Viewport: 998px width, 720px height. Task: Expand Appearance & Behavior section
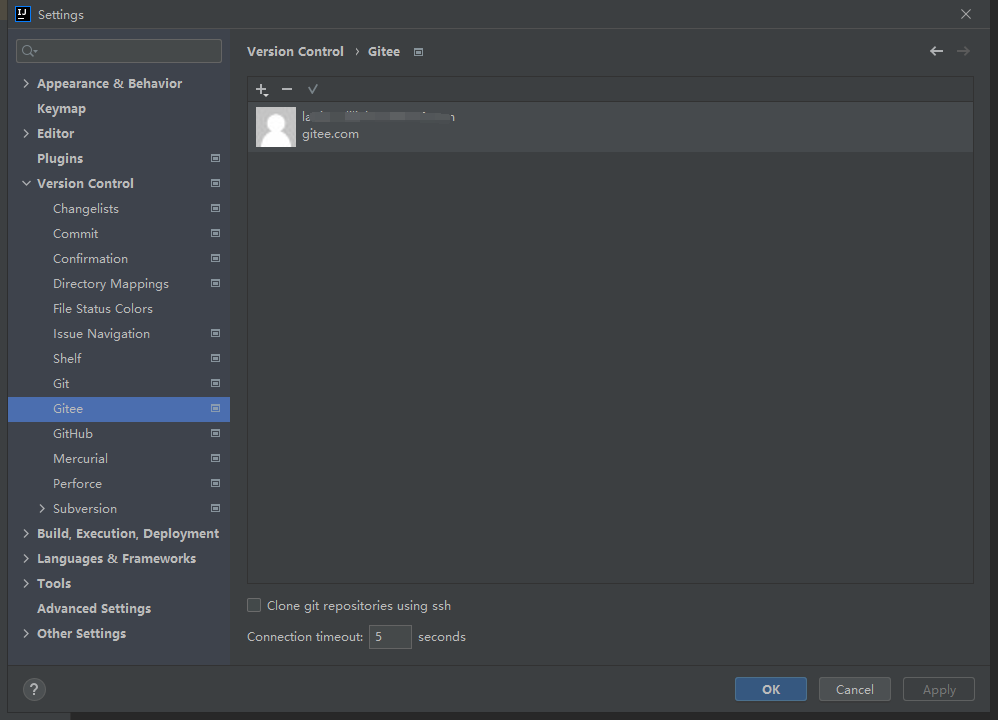(x=26, y=83)
